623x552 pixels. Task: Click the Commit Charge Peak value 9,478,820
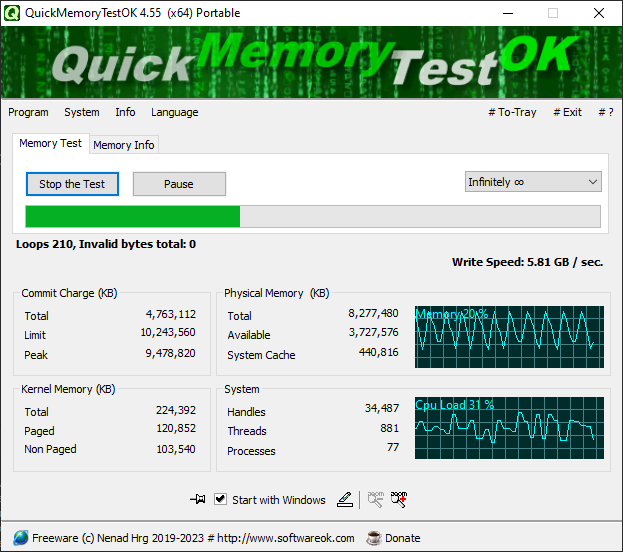tap(170, 353)
